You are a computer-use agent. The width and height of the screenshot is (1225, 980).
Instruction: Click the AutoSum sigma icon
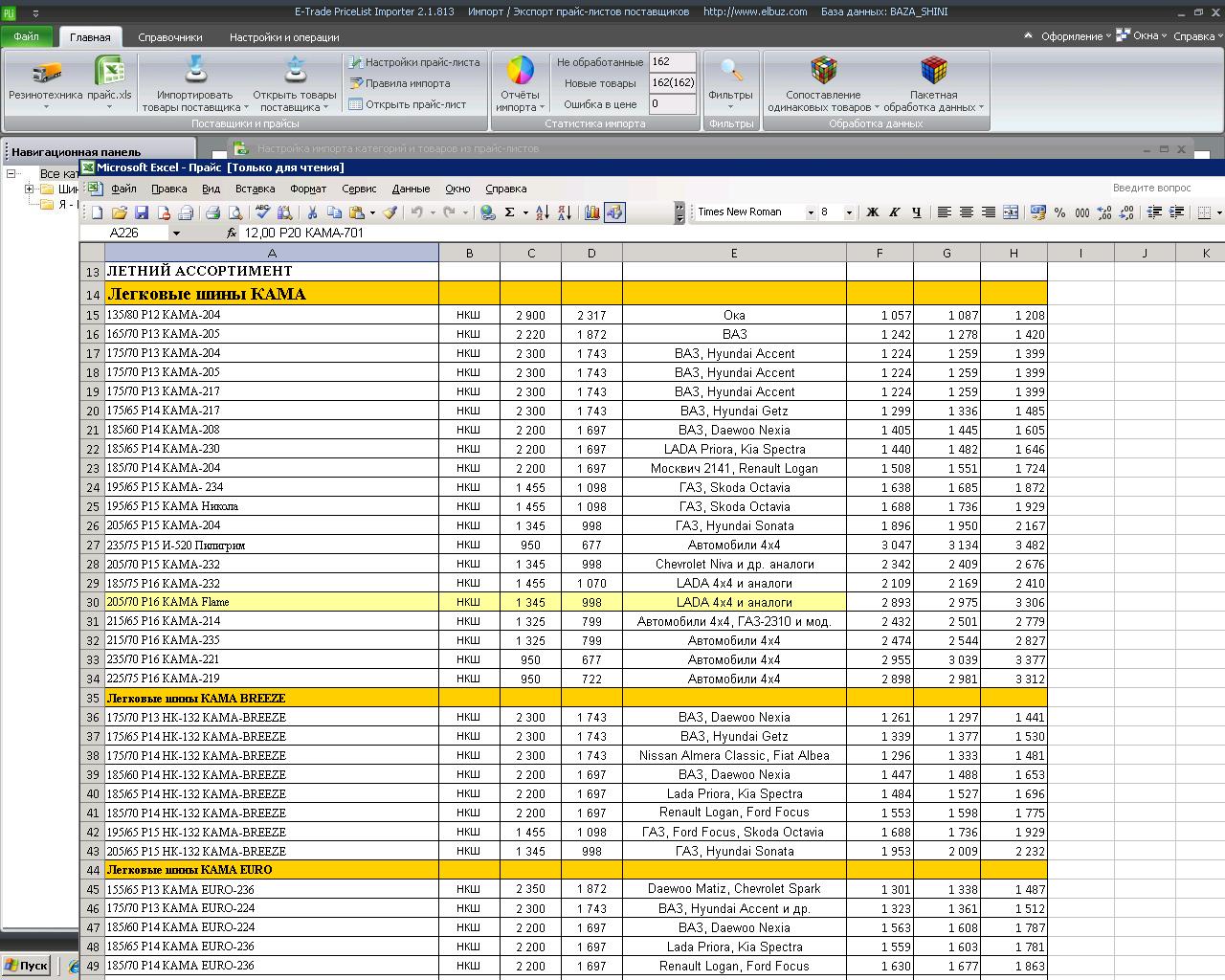pos(510,212)
